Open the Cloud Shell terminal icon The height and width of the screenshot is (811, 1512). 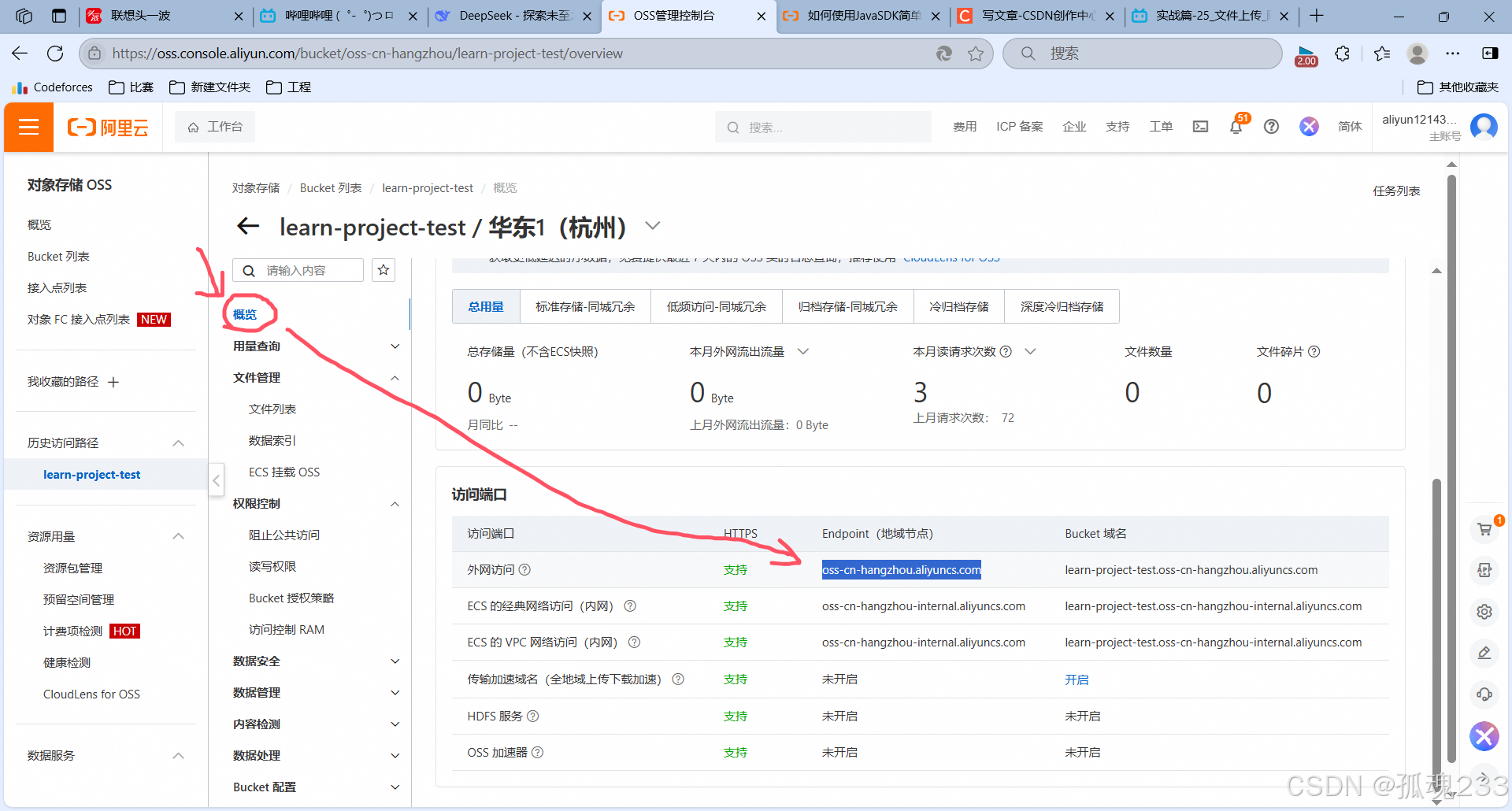tap(1200, 127)
